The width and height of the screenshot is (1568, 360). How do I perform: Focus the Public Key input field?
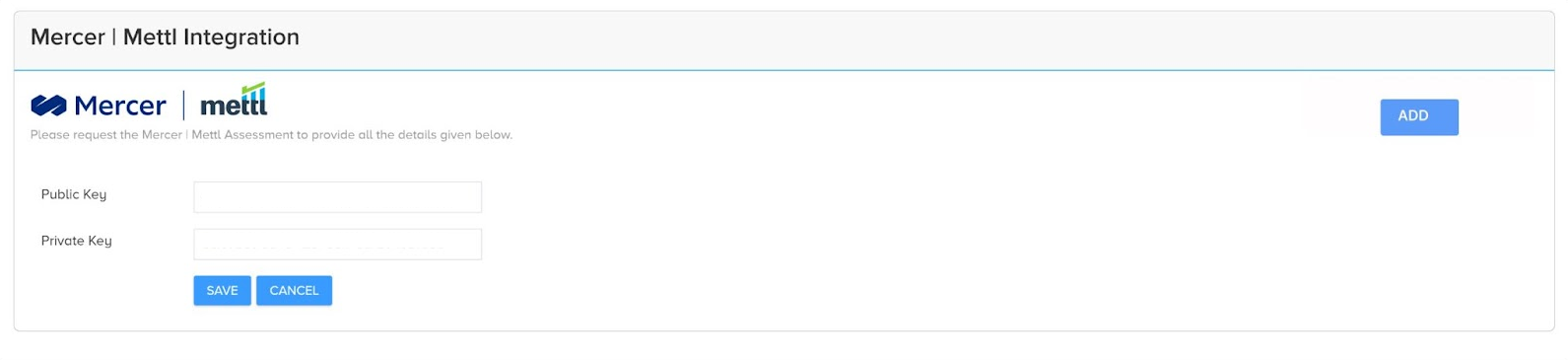337,197
